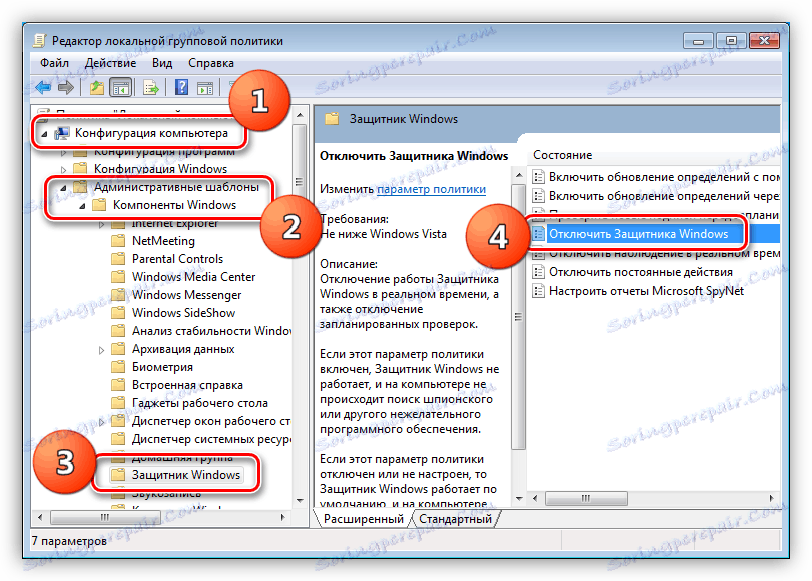
Task: Click the up-level folder toolbar icon
Action: click(x=95, y=87)
